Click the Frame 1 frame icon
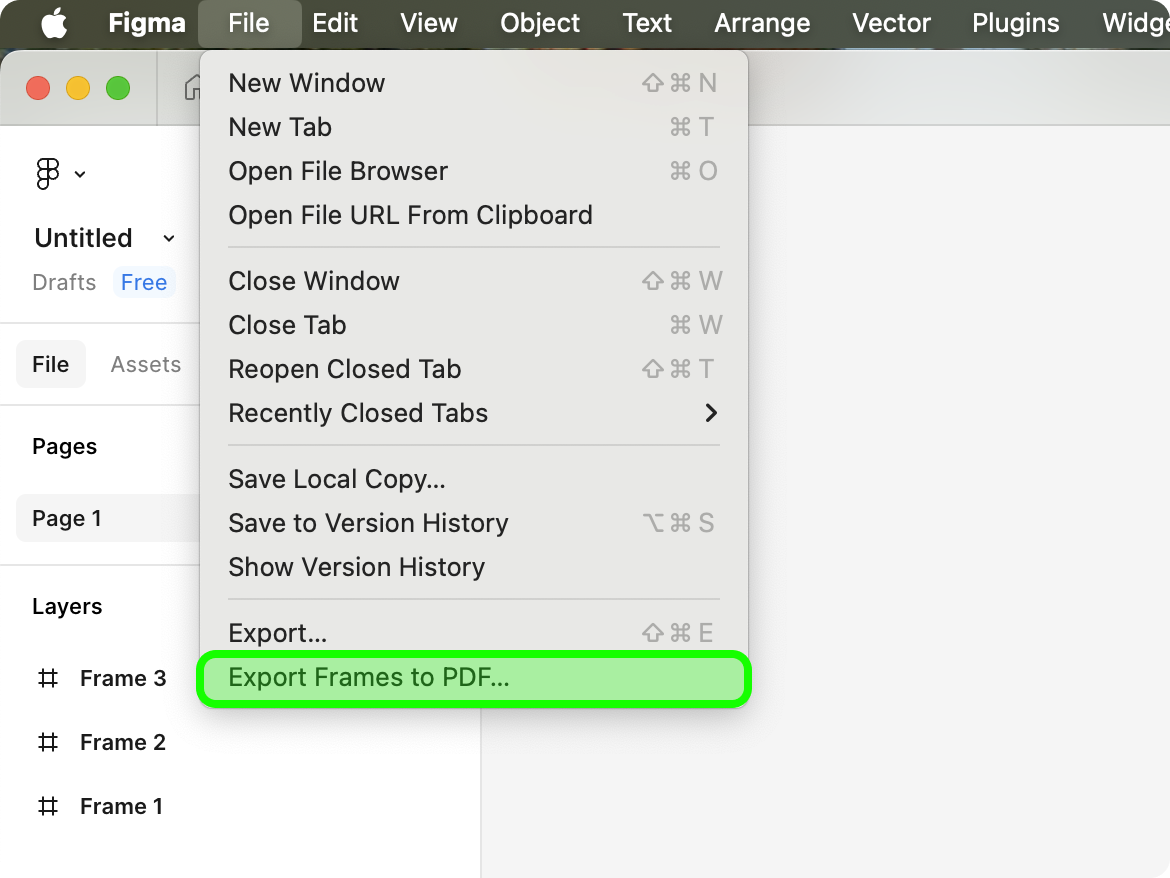1170x878 pixels. point(48,806)
